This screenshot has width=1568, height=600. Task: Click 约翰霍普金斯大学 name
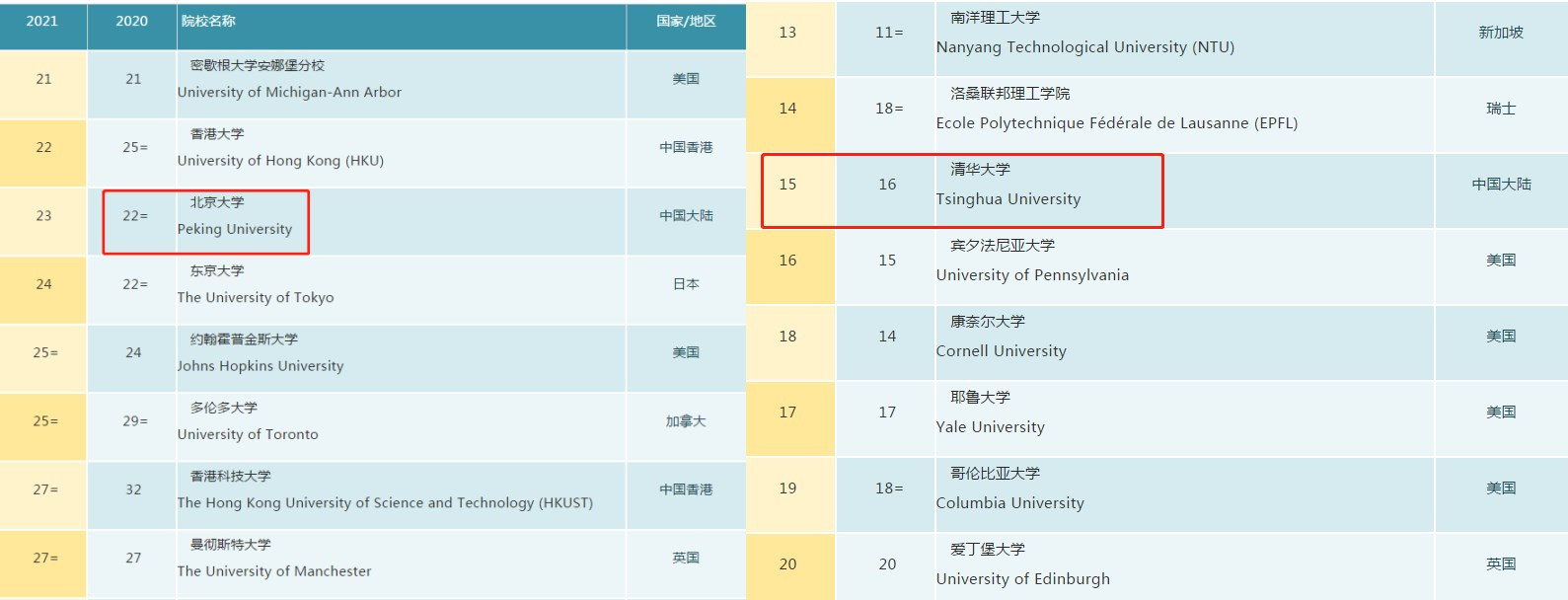[244, 339]
